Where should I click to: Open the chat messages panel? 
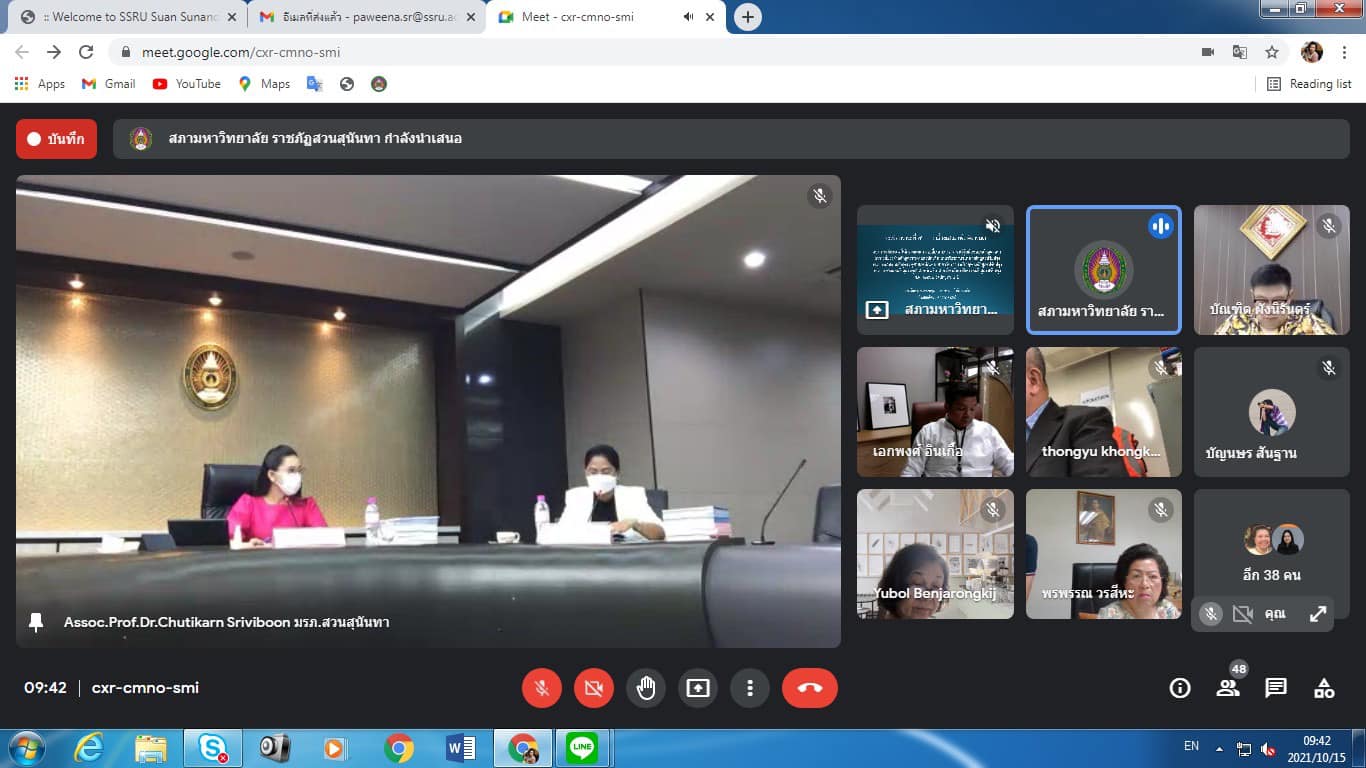pos(1276,688)
